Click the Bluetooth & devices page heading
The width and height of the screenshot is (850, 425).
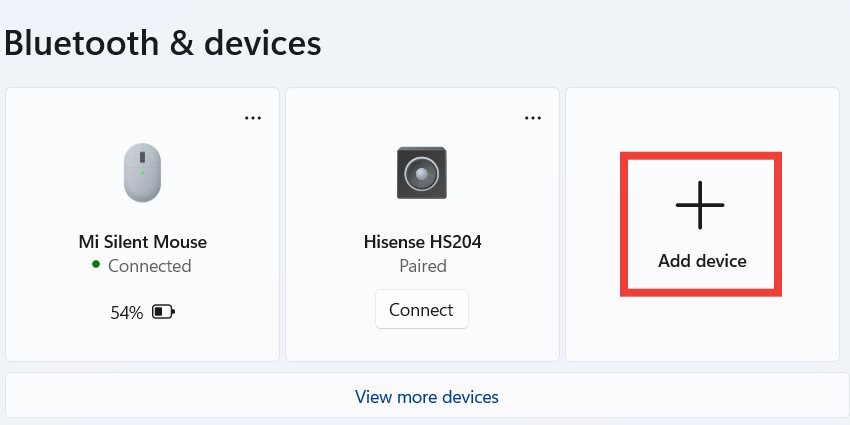pos(163,43)
